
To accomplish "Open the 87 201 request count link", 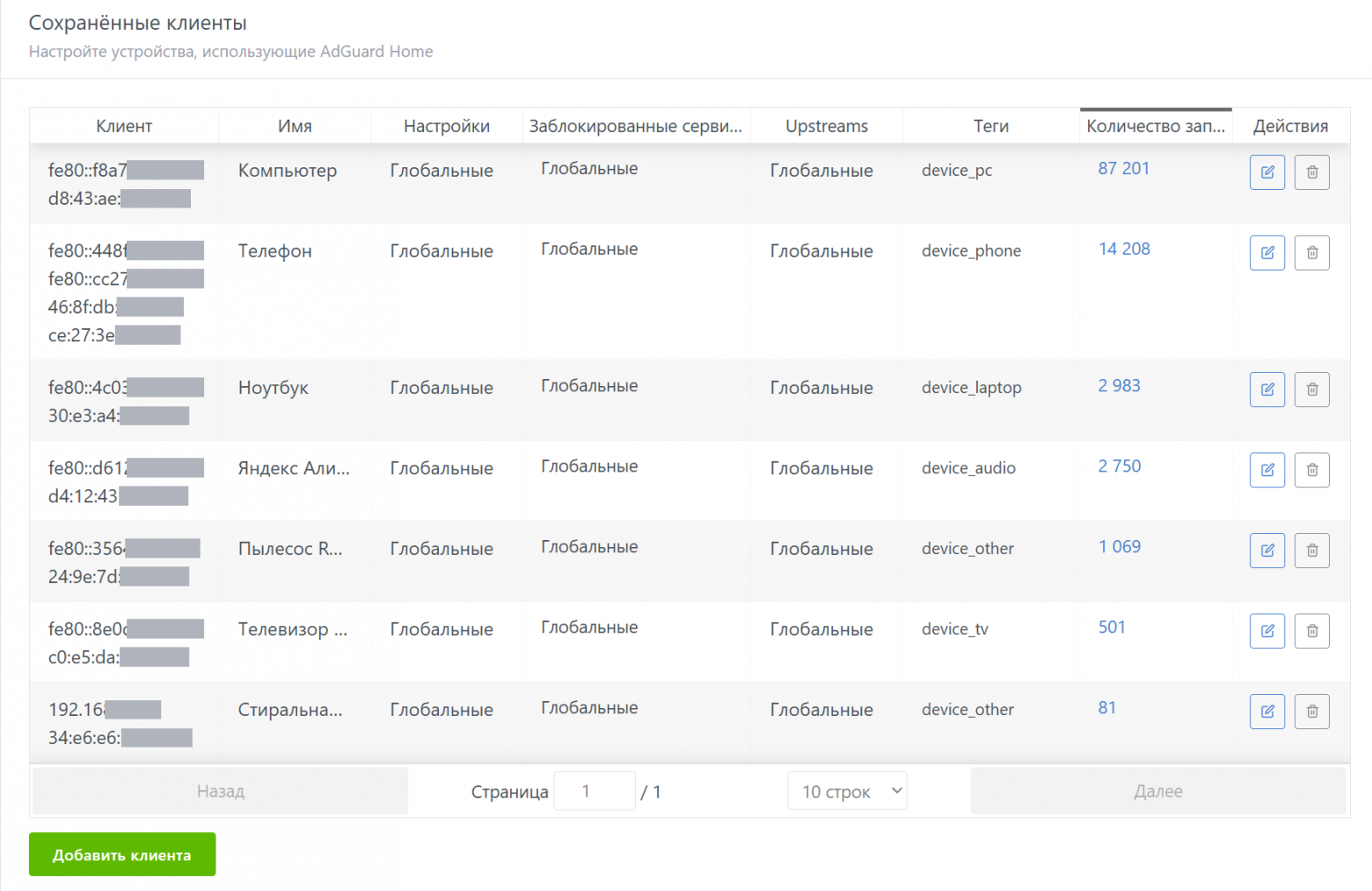I will 1123,168.
